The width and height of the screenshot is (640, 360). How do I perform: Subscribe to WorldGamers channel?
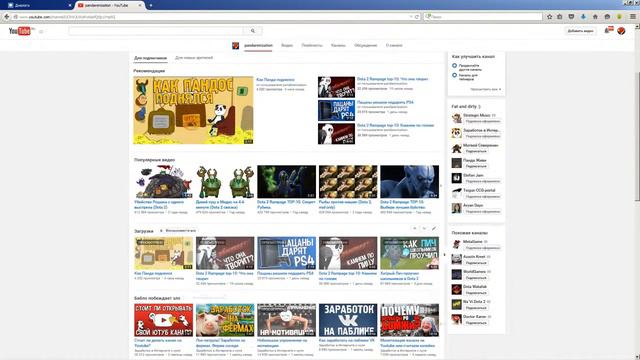pyautogui.click(x=476, y=278)
